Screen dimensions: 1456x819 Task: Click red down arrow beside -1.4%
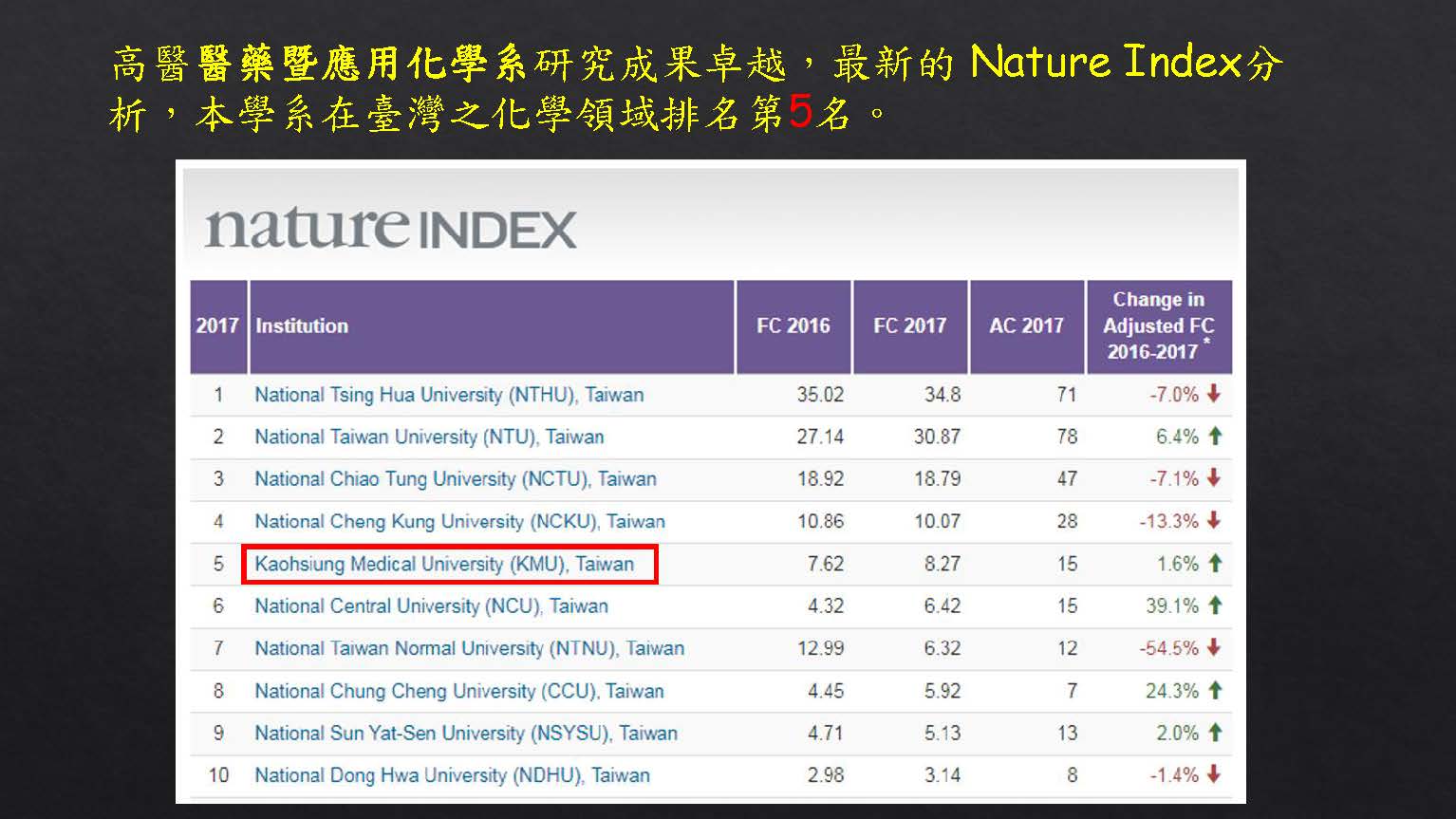[1214, 774]
